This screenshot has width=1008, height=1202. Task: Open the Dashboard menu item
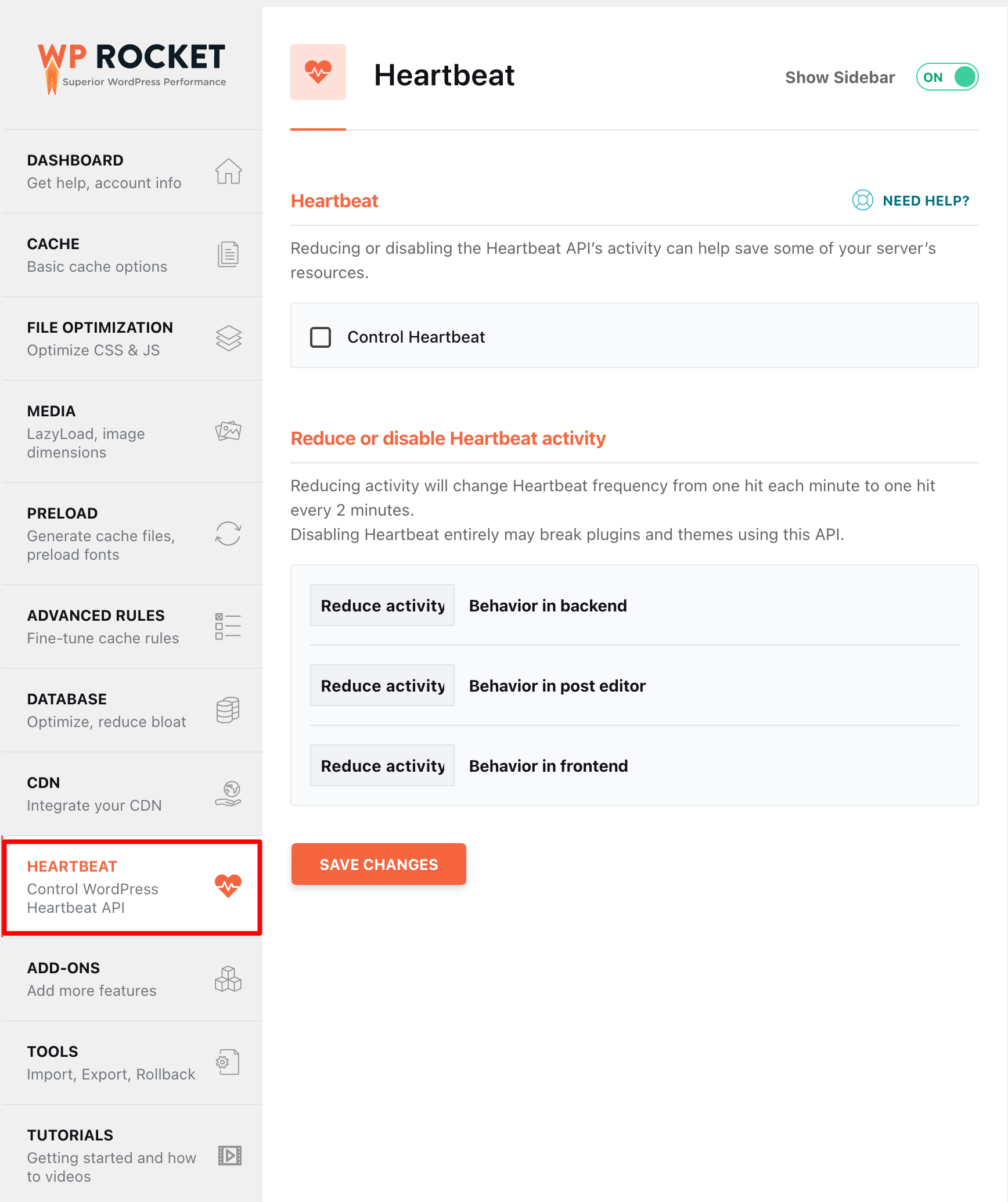[132, 171]
